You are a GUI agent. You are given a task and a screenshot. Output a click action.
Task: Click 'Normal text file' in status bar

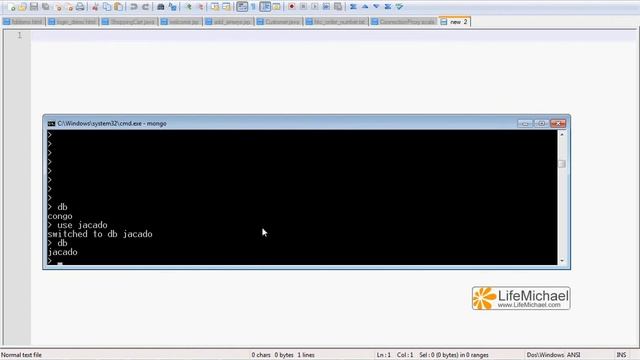pyautogui.click(x=21, y=355)
